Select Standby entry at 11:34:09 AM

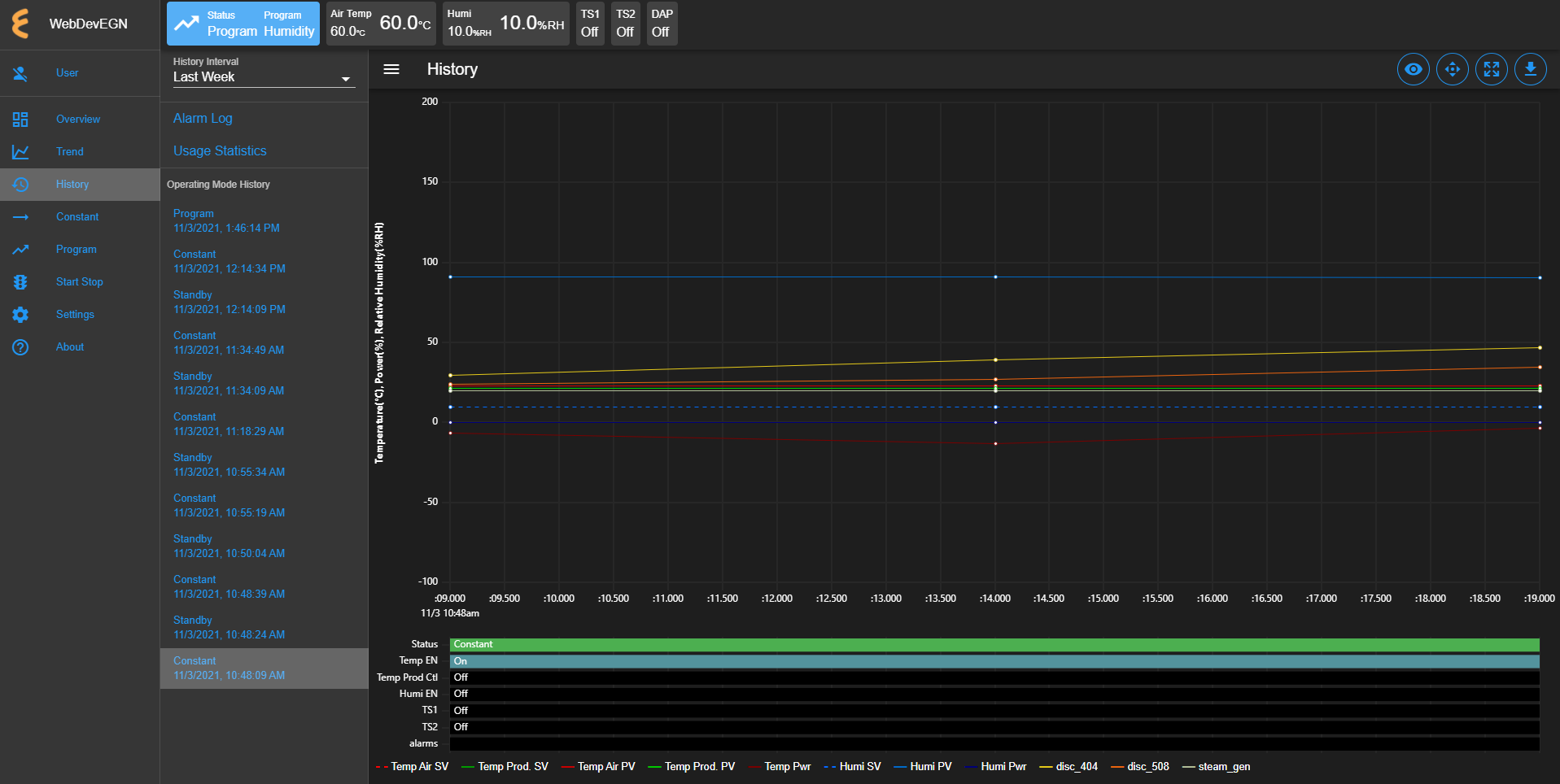pyautogui.click(x=264, y=384)
